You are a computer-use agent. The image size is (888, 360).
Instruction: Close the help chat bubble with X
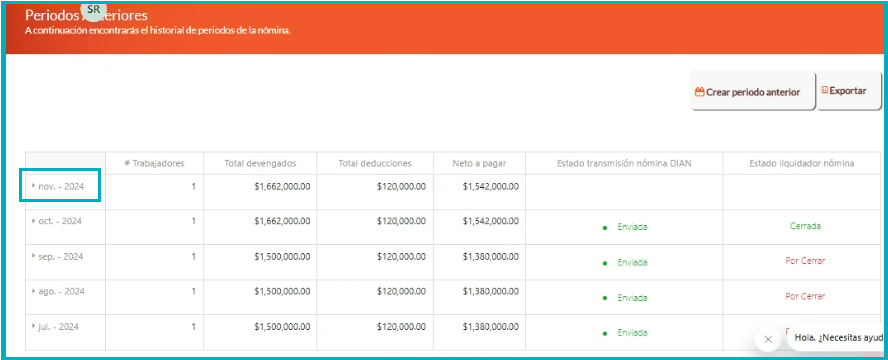pyautogui.click(x=768, y=340)
